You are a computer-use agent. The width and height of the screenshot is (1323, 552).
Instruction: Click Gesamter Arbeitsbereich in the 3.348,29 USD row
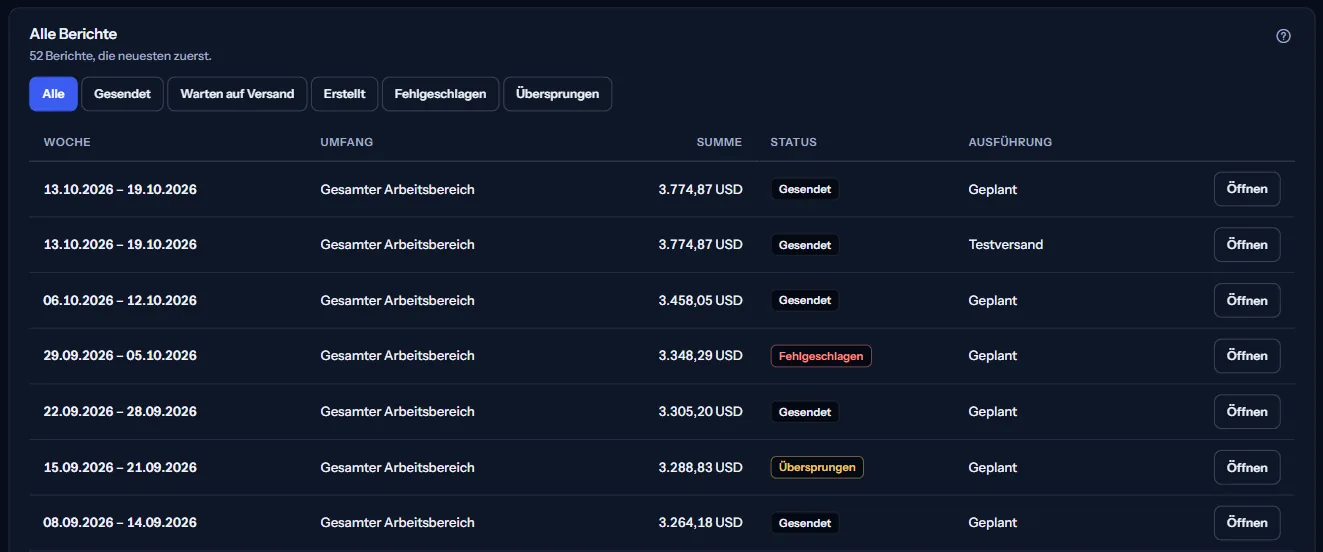click(397, 356)
